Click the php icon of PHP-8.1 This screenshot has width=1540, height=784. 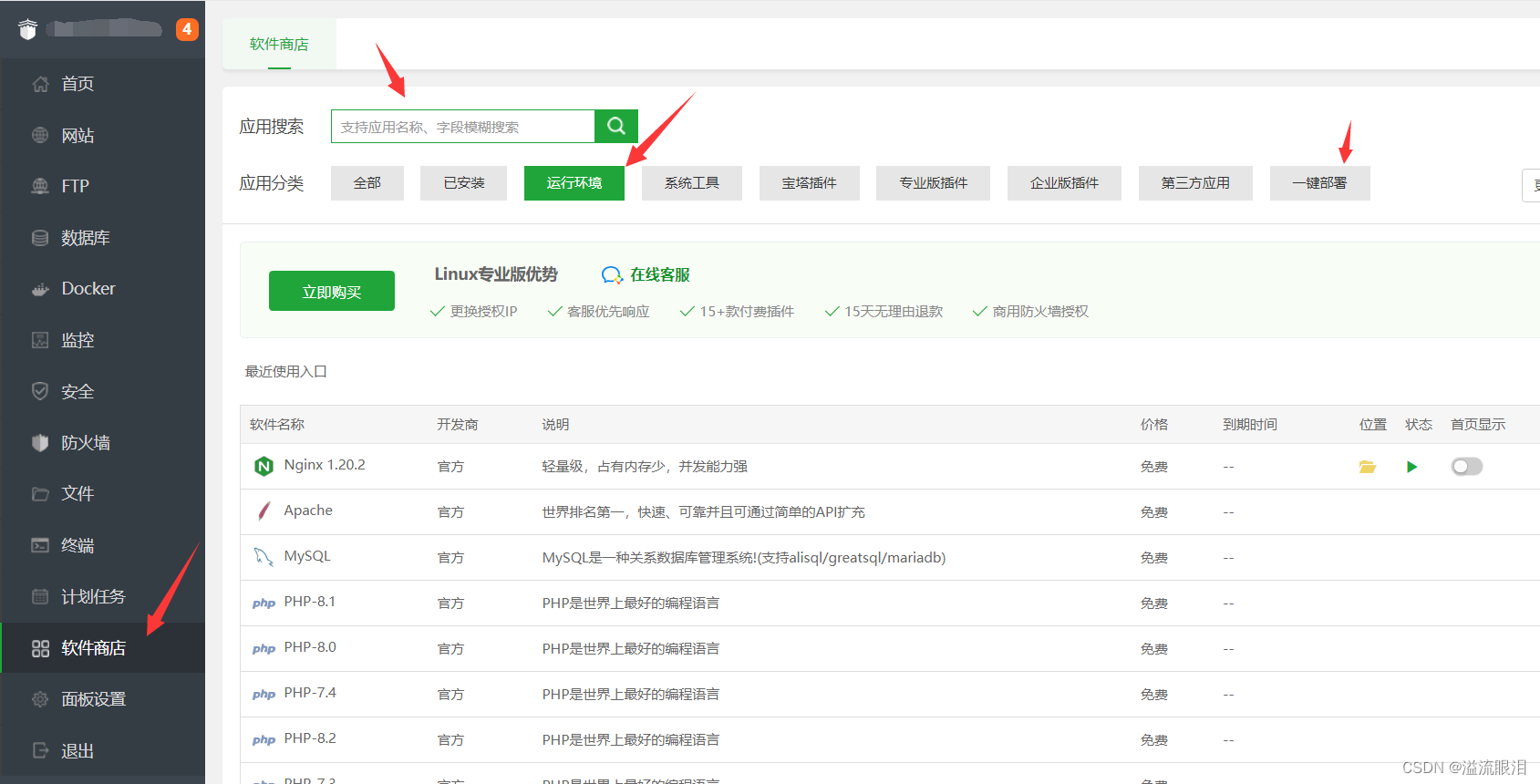264,603
